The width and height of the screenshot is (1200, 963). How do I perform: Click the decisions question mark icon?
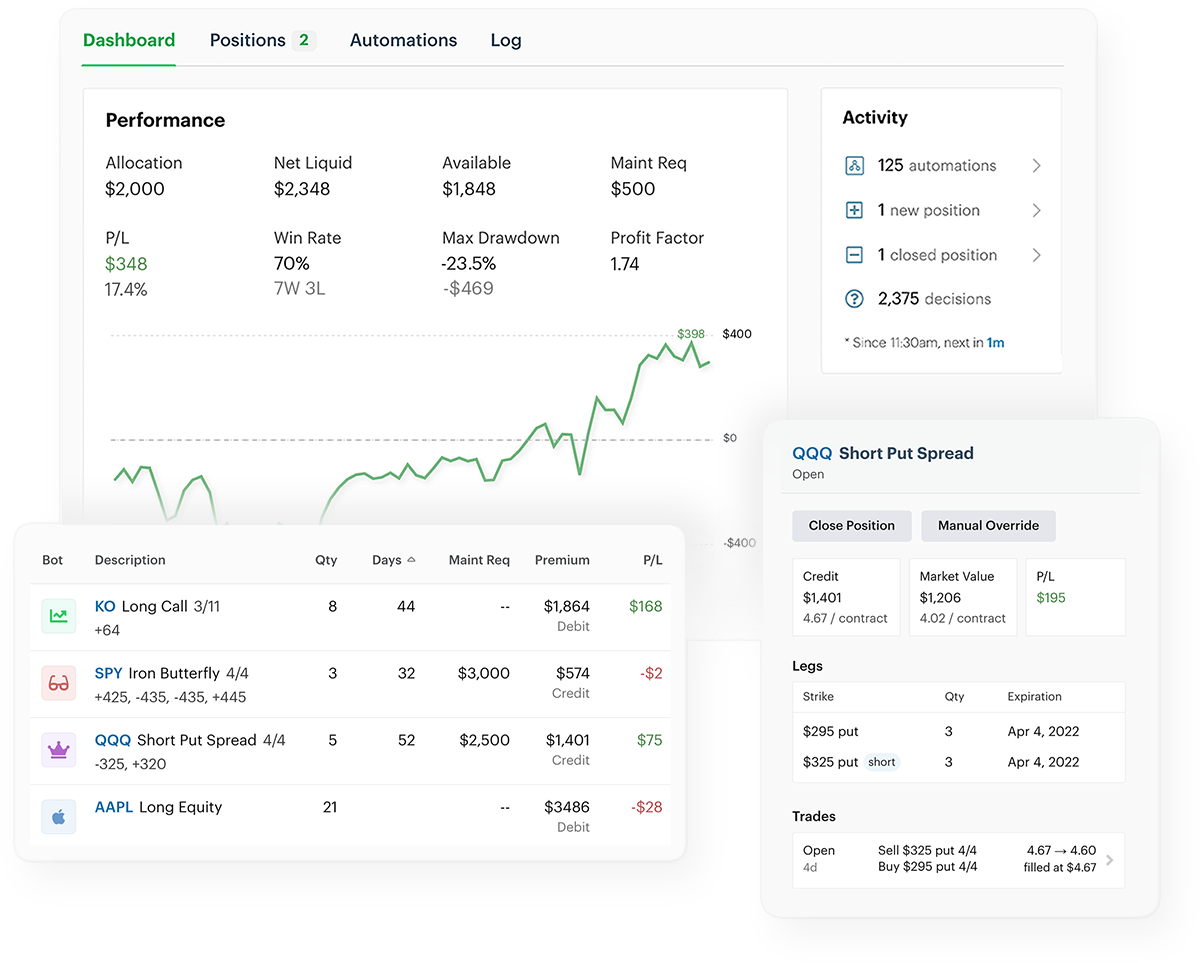point(853,299)
